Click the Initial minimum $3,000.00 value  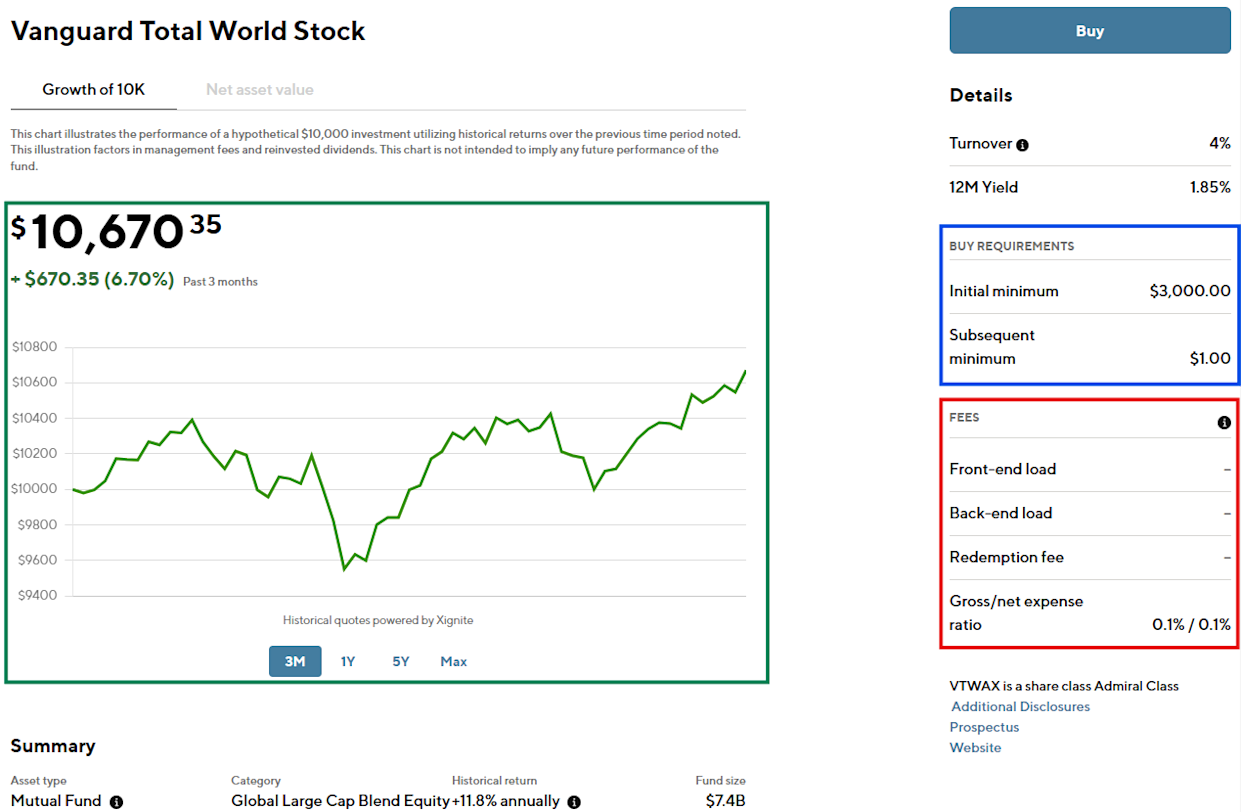click(x=1192, y=291)
